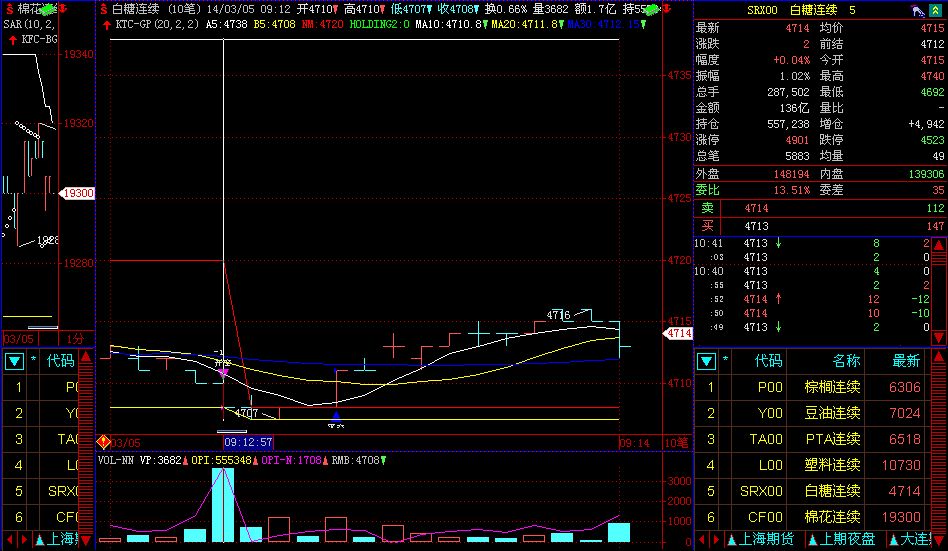This screenshot has height=551, width=948.
Task: Click the 10笔 period selector below the chart
Action: click(676, 441)
